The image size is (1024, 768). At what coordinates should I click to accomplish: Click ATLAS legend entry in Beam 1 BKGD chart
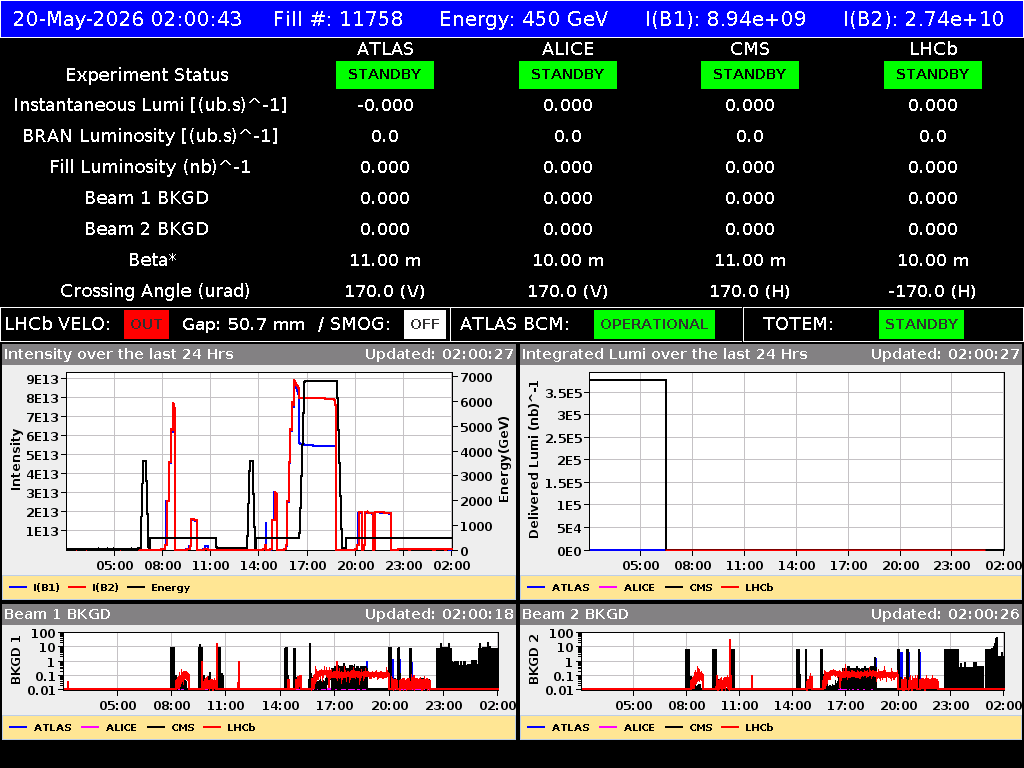tap(40, 727)
